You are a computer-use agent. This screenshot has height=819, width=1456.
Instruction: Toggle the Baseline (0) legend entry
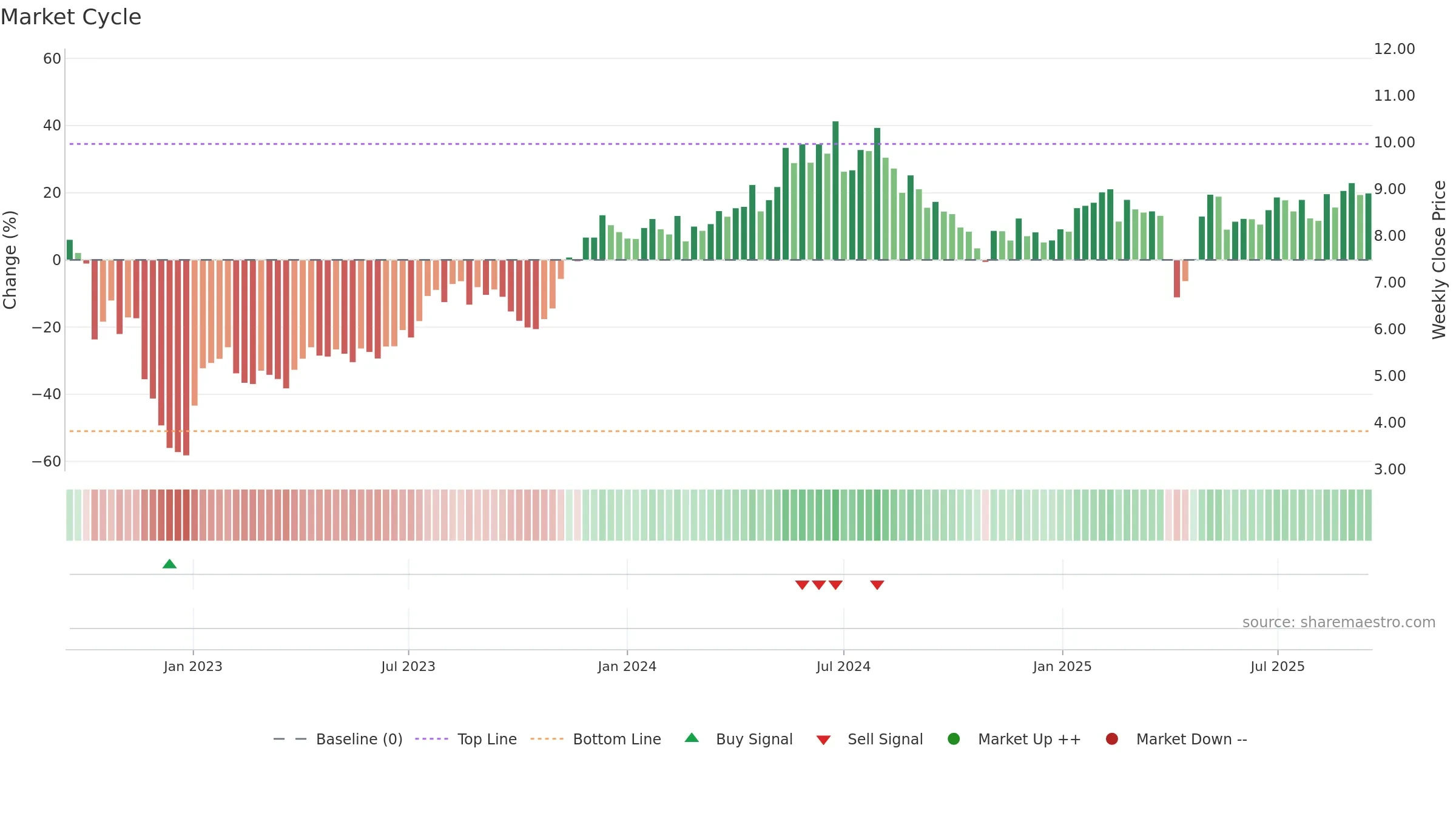(338, 739)
